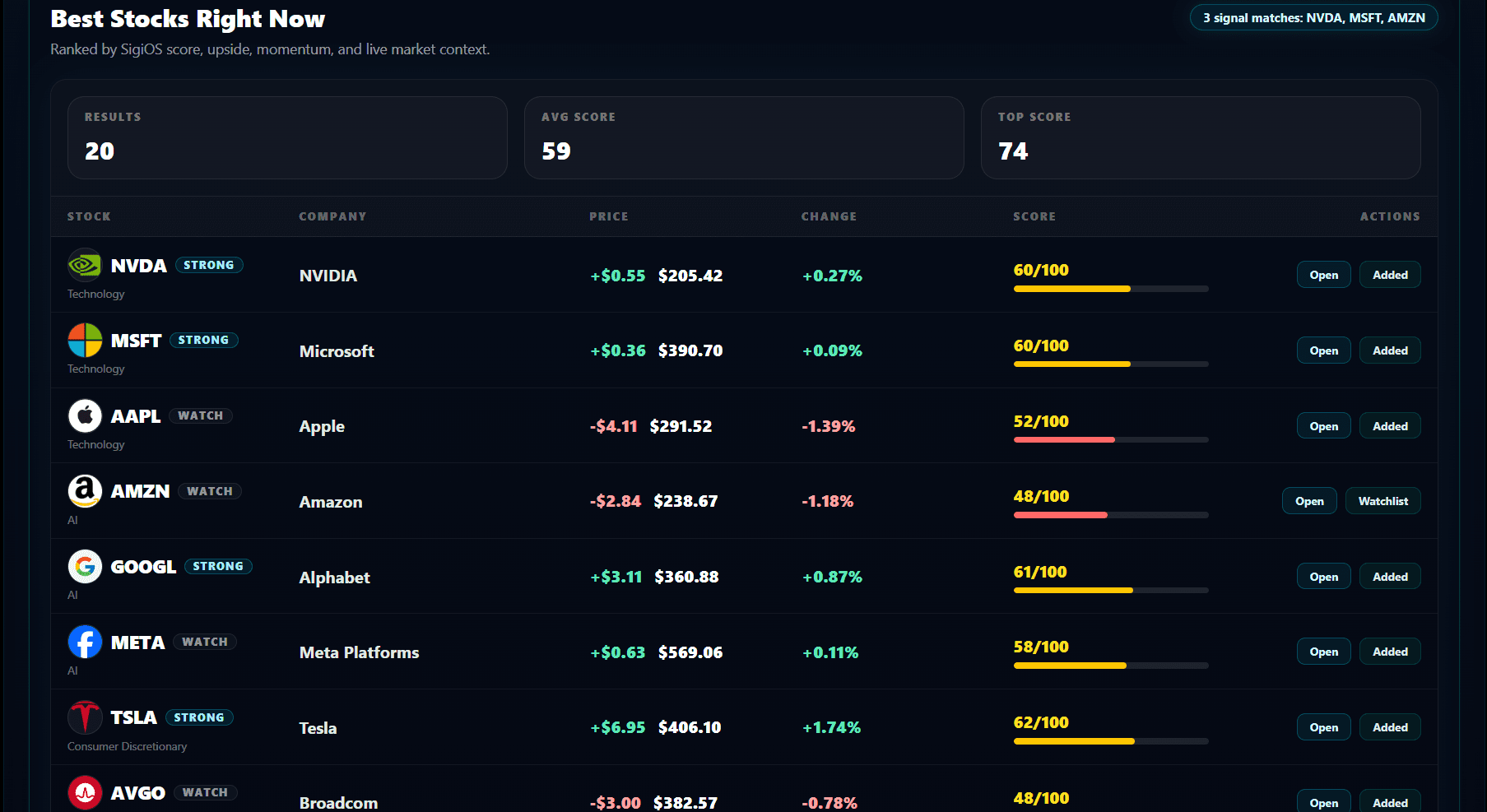The image size is (1487, 812).
Task: Click the Amazon logo icon
Action: point(85,491)
